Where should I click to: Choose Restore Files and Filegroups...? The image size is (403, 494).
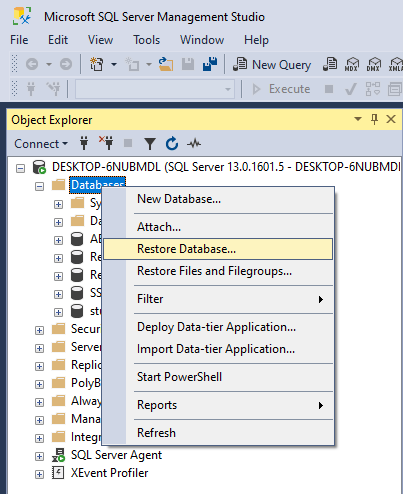pos(218,271)
